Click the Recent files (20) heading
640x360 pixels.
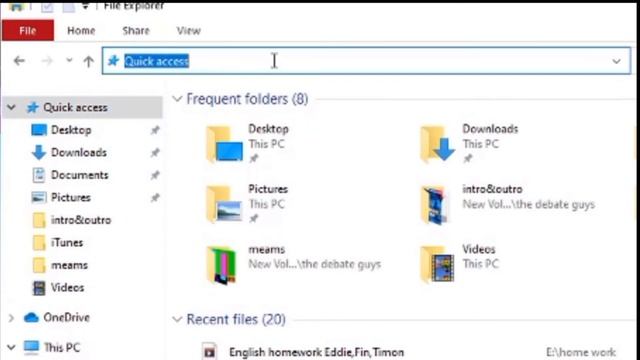[x=236, y=319]
